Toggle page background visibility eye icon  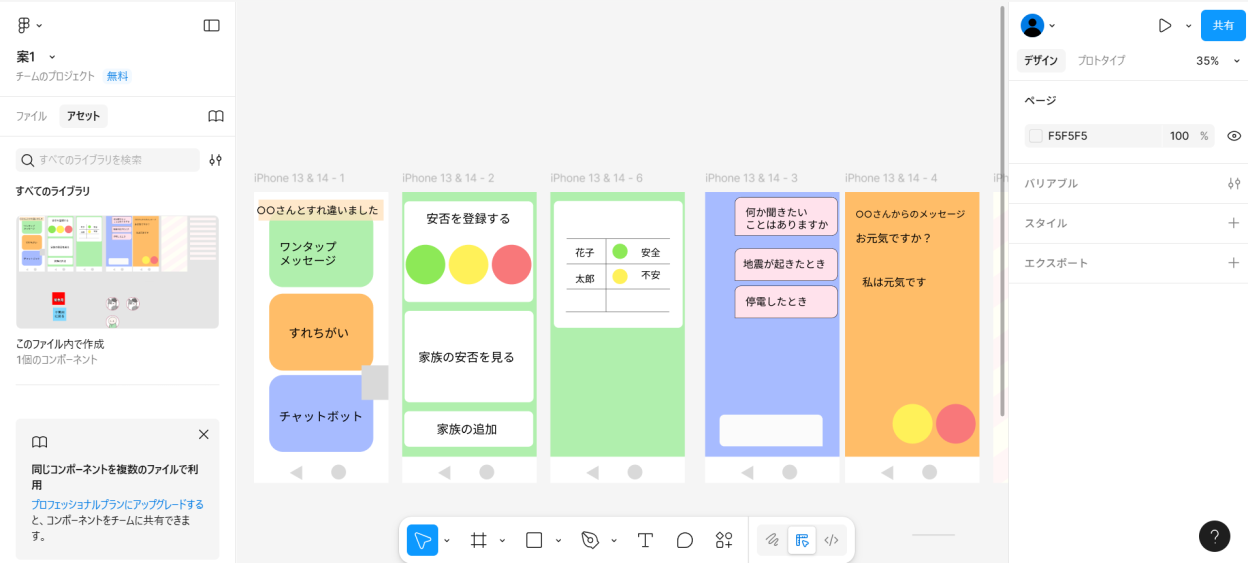[x=1234, y=136]
